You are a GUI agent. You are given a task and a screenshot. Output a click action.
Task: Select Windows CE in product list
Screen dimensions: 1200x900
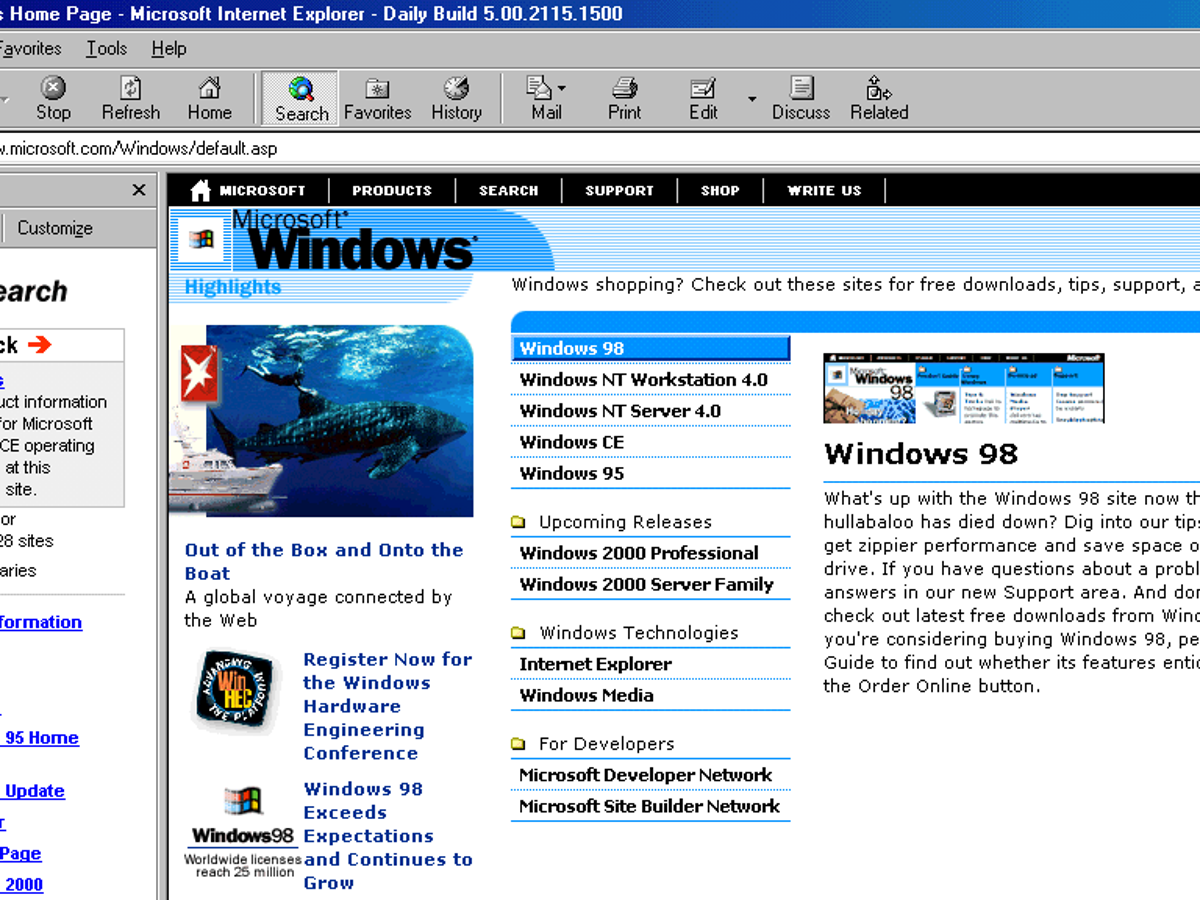pyautogui.click(x=572, y=442)
